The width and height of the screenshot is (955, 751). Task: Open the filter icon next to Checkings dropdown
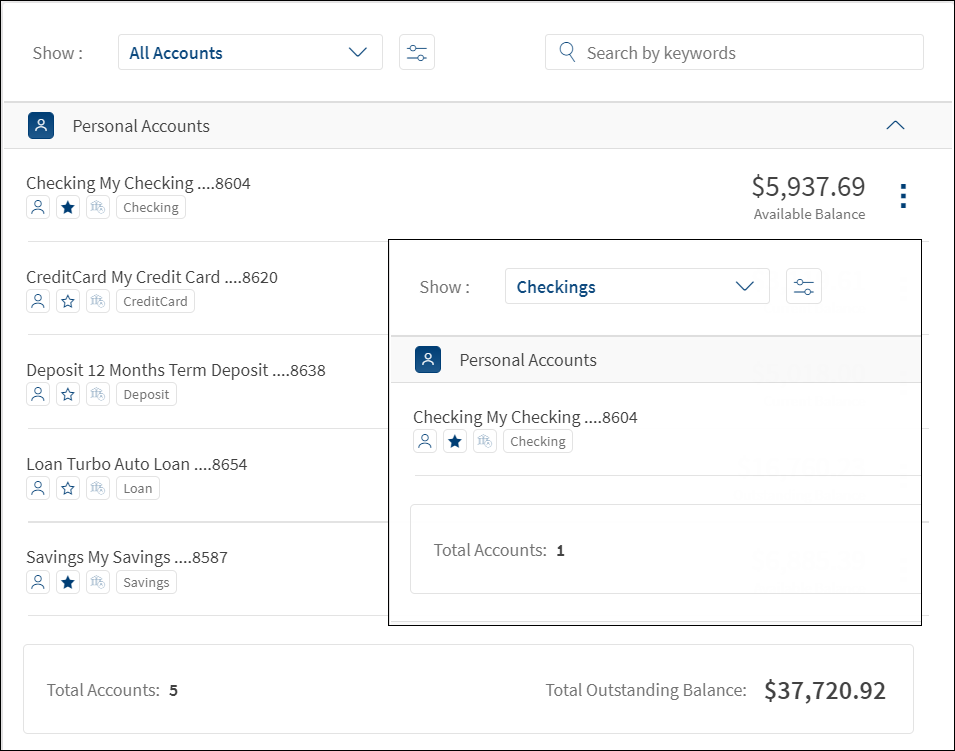804,287
